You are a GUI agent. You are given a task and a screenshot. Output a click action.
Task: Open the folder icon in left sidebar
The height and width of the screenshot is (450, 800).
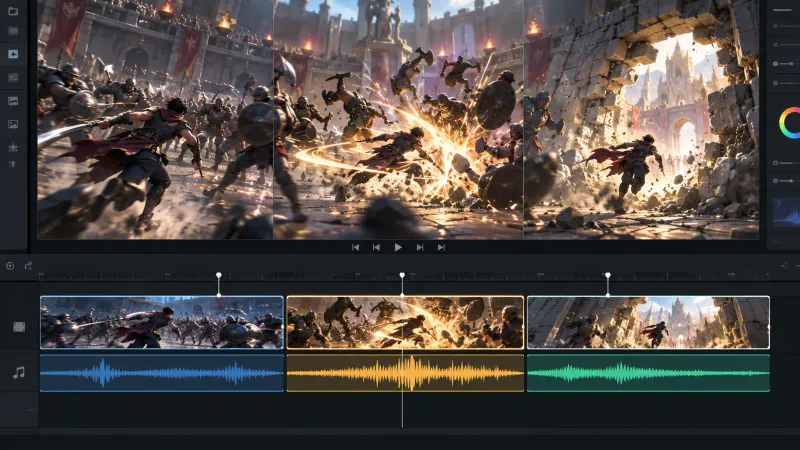tap(13, 11)
